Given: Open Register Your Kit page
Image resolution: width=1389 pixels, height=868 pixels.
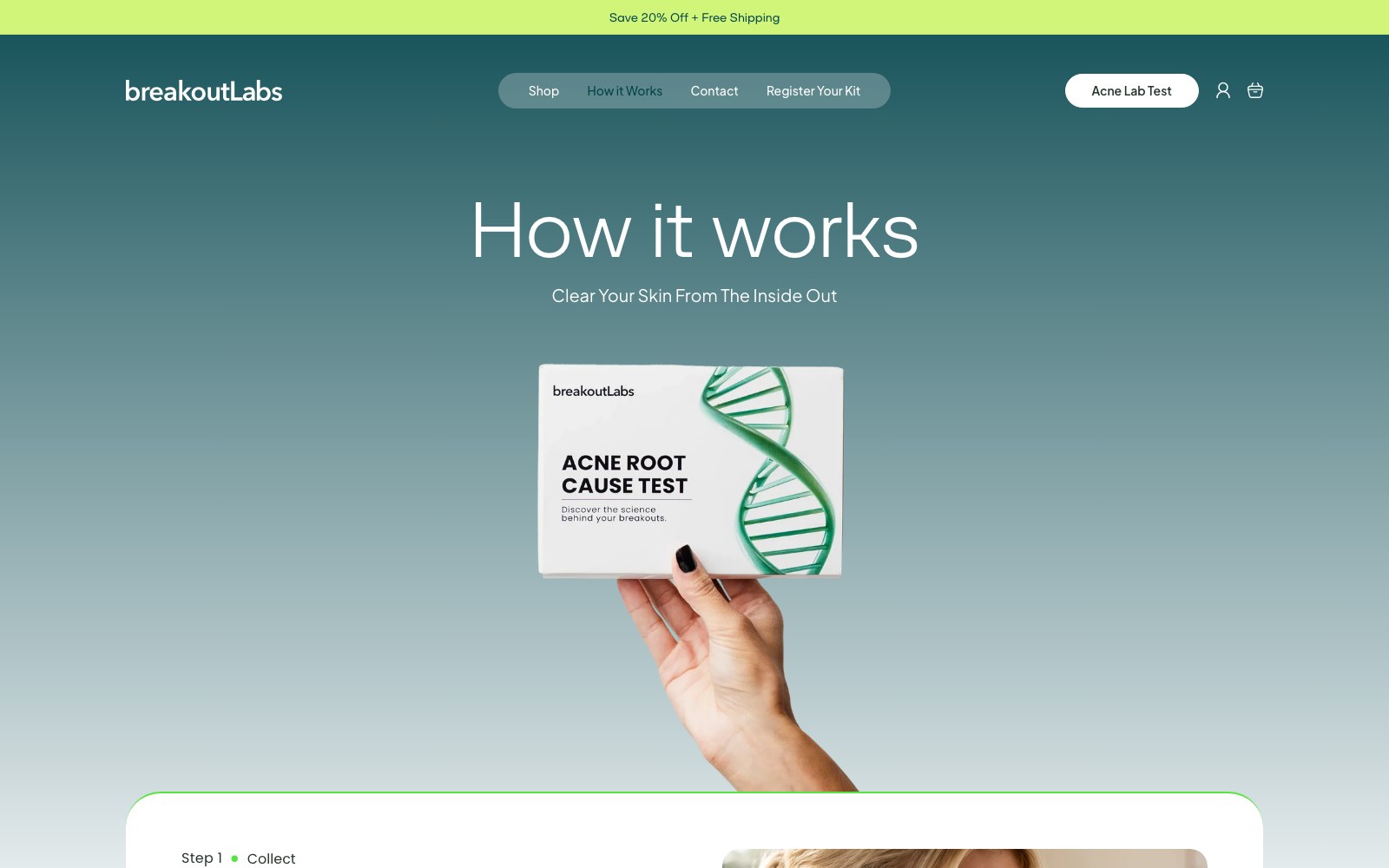Looking at the screenshot, I should [x=813, y=91].
